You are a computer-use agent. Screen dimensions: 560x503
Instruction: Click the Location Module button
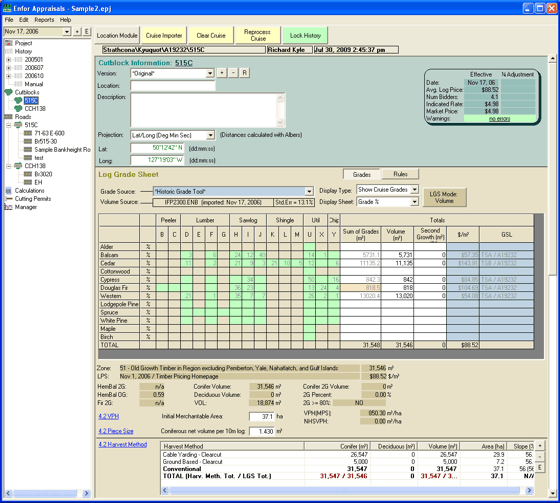pos(117,35)
